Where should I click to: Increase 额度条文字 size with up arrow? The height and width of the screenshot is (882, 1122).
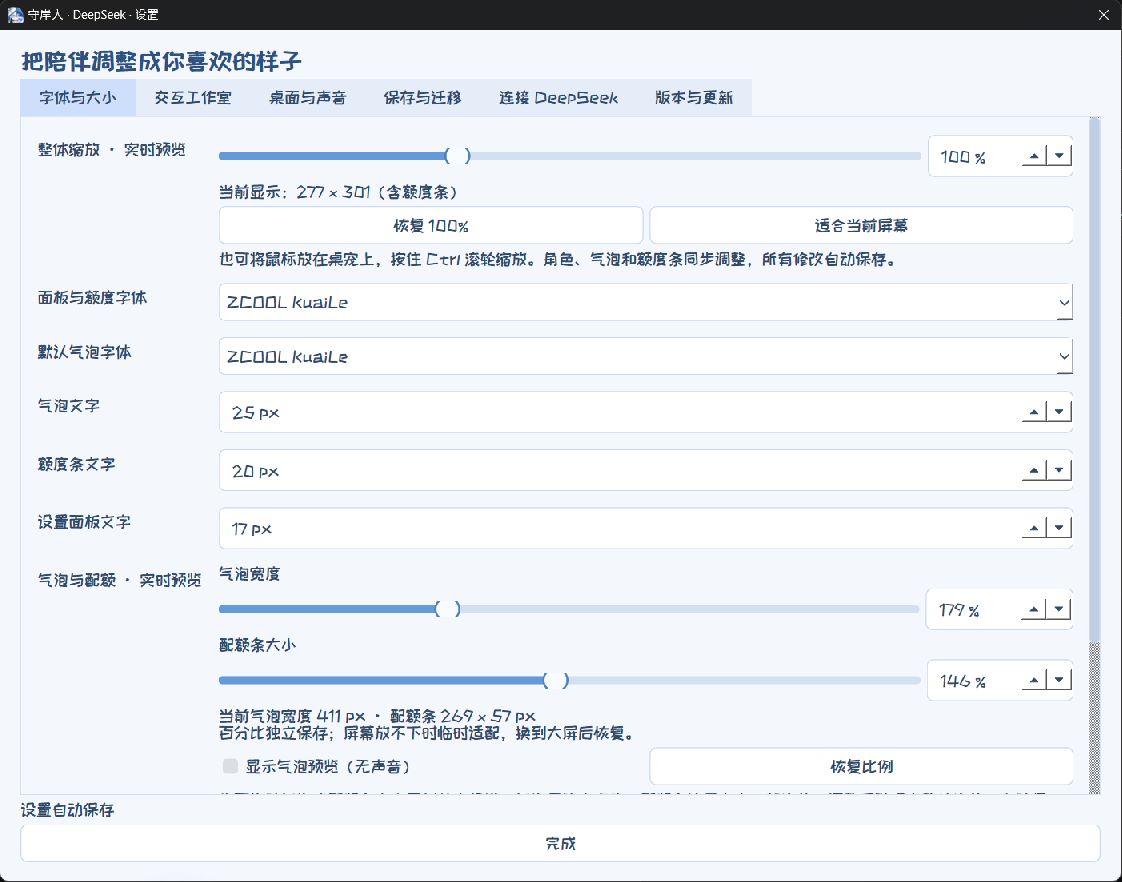(x=1034, y=470)
